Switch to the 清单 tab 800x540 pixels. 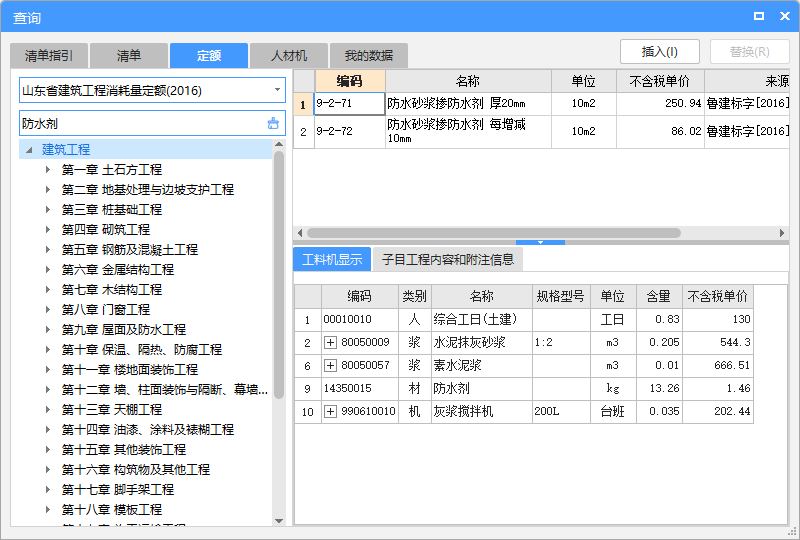(129, 56)
